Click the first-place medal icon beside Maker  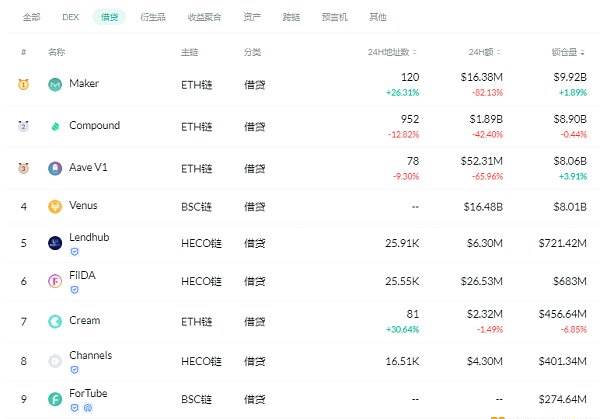click(x=23, y=84)
